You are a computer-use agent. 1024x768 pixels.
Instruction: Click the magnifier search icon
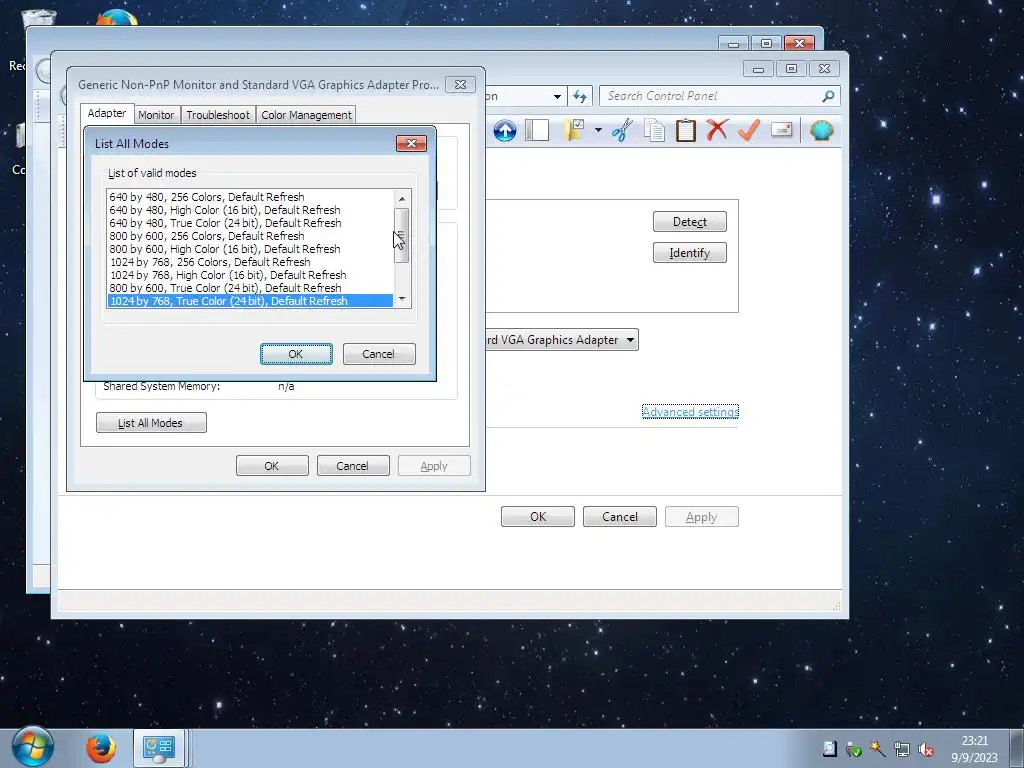[x=828, y=97]
